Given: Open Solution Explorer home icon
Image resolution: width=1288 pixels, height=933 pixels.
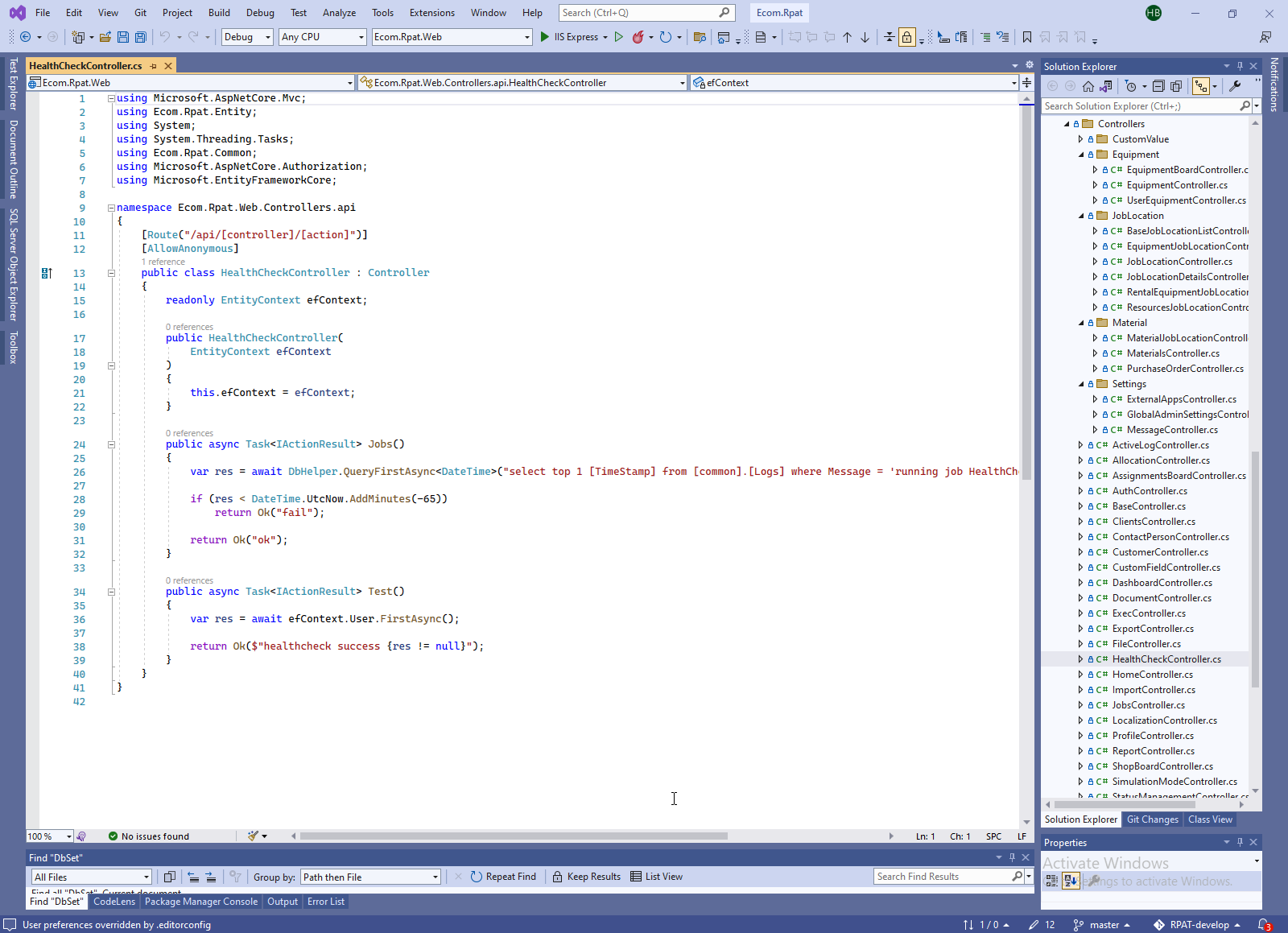Looking at the screenshot, I should click(x=1088, y=86).
